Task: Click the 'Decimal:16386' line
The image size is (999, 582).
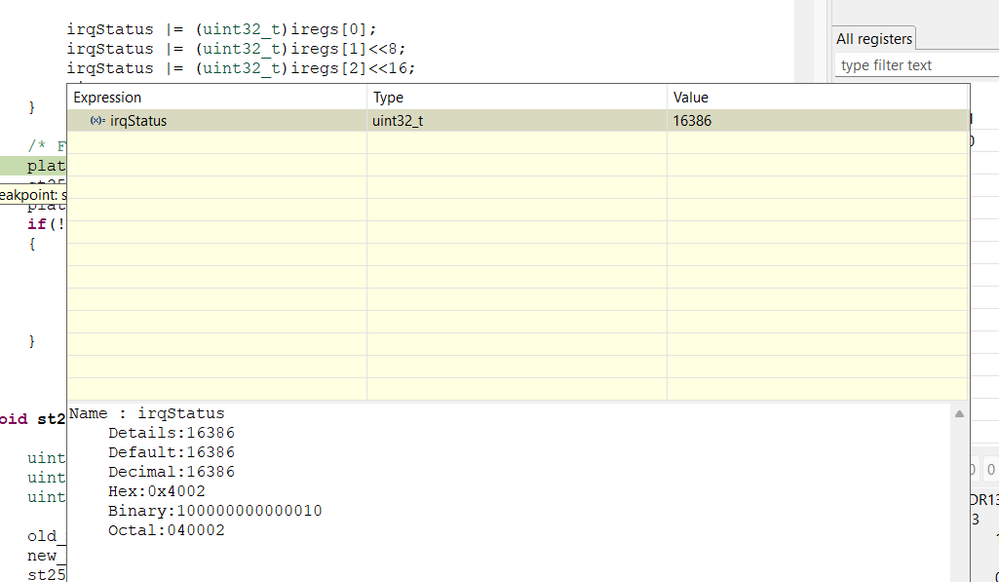Action: (171, 472)
